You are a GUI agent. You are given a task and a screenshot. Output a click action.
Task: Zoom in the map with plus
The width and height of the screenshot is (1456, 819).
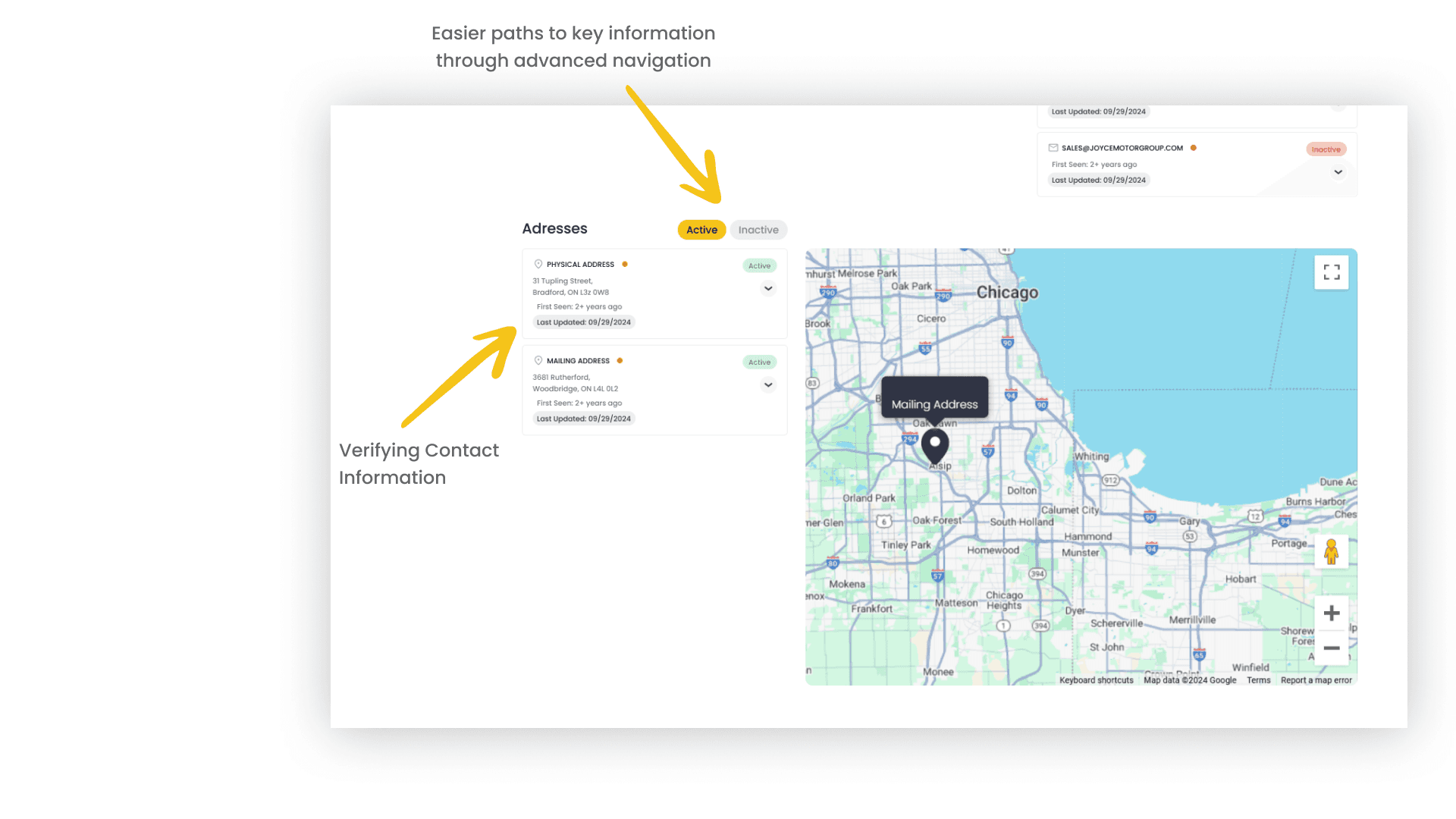tap(1331, 613)
